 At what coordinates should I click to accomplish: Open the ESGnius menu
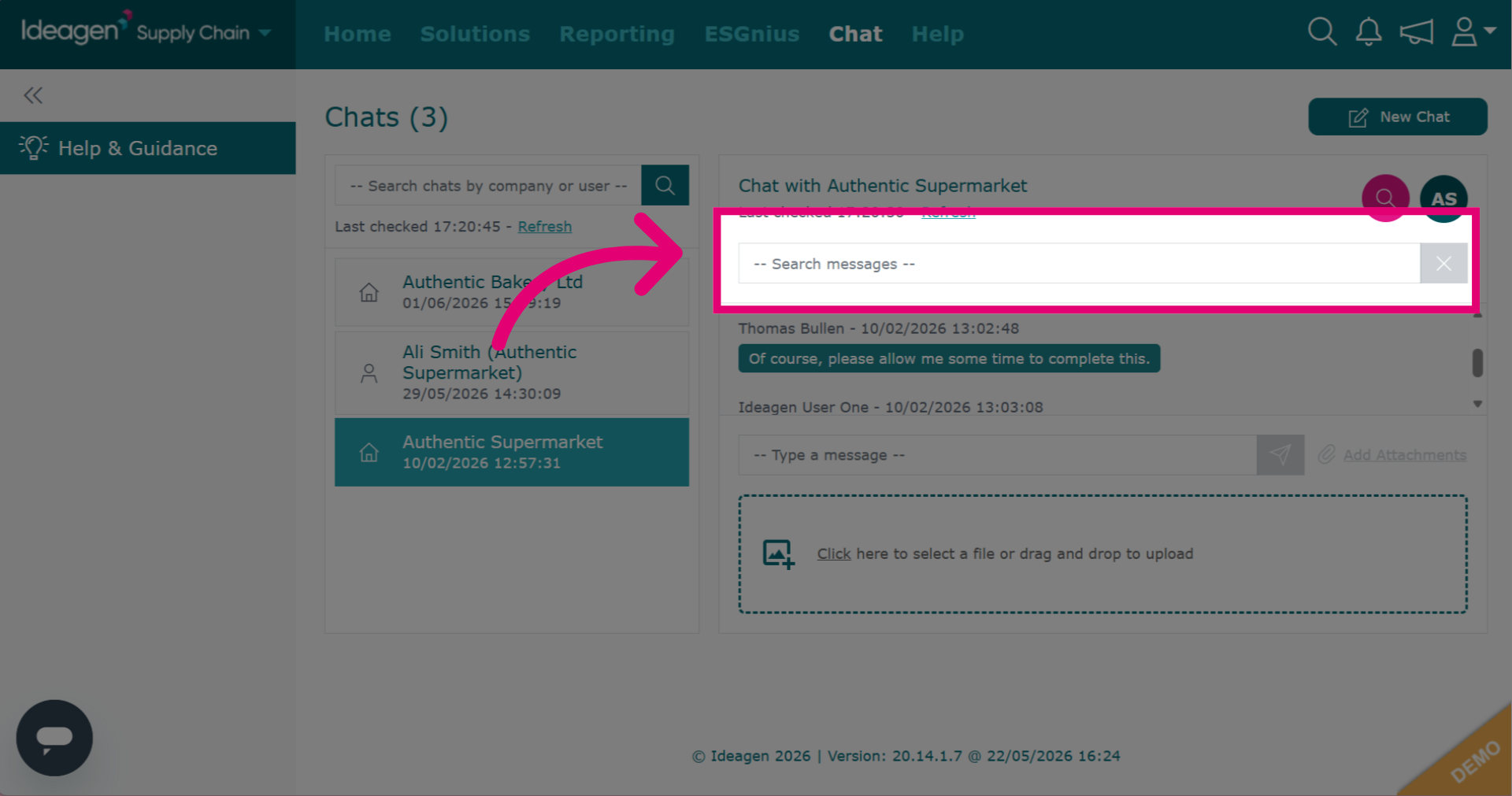point(752,34)
